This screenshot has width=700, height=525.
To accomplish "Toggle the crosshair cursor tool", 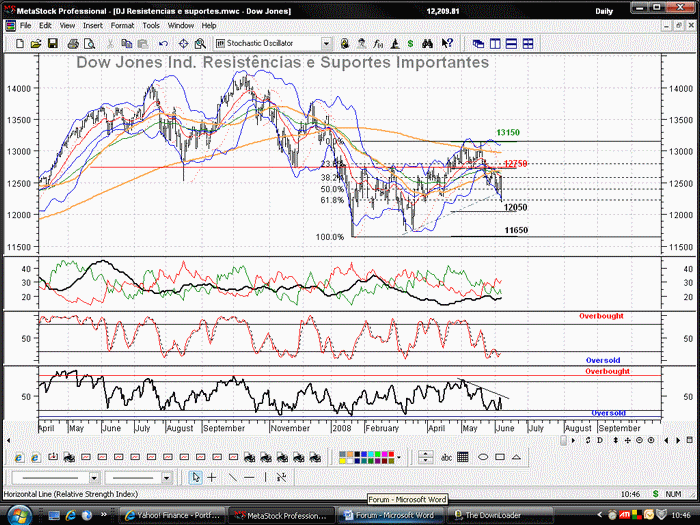I will coord(212,477).
